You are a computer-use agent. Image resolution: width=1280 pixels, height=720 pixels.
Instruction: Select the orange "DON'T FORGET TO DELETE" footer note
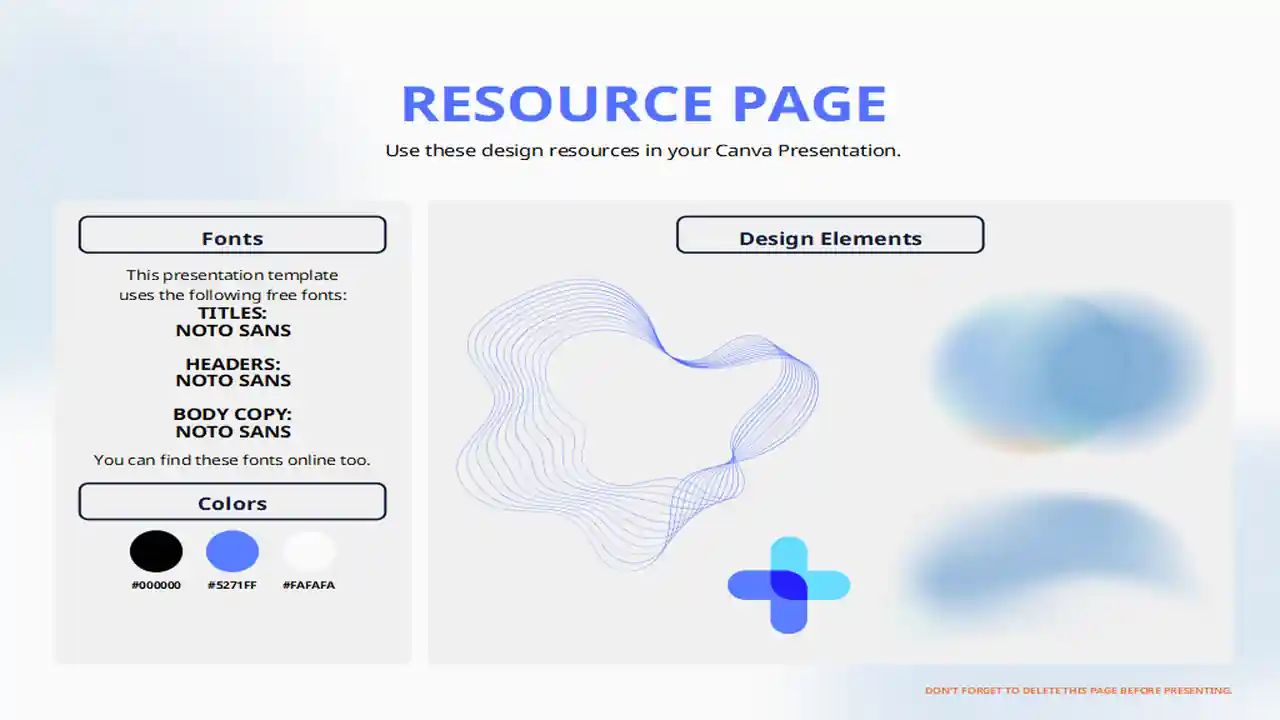(1078, 690)
